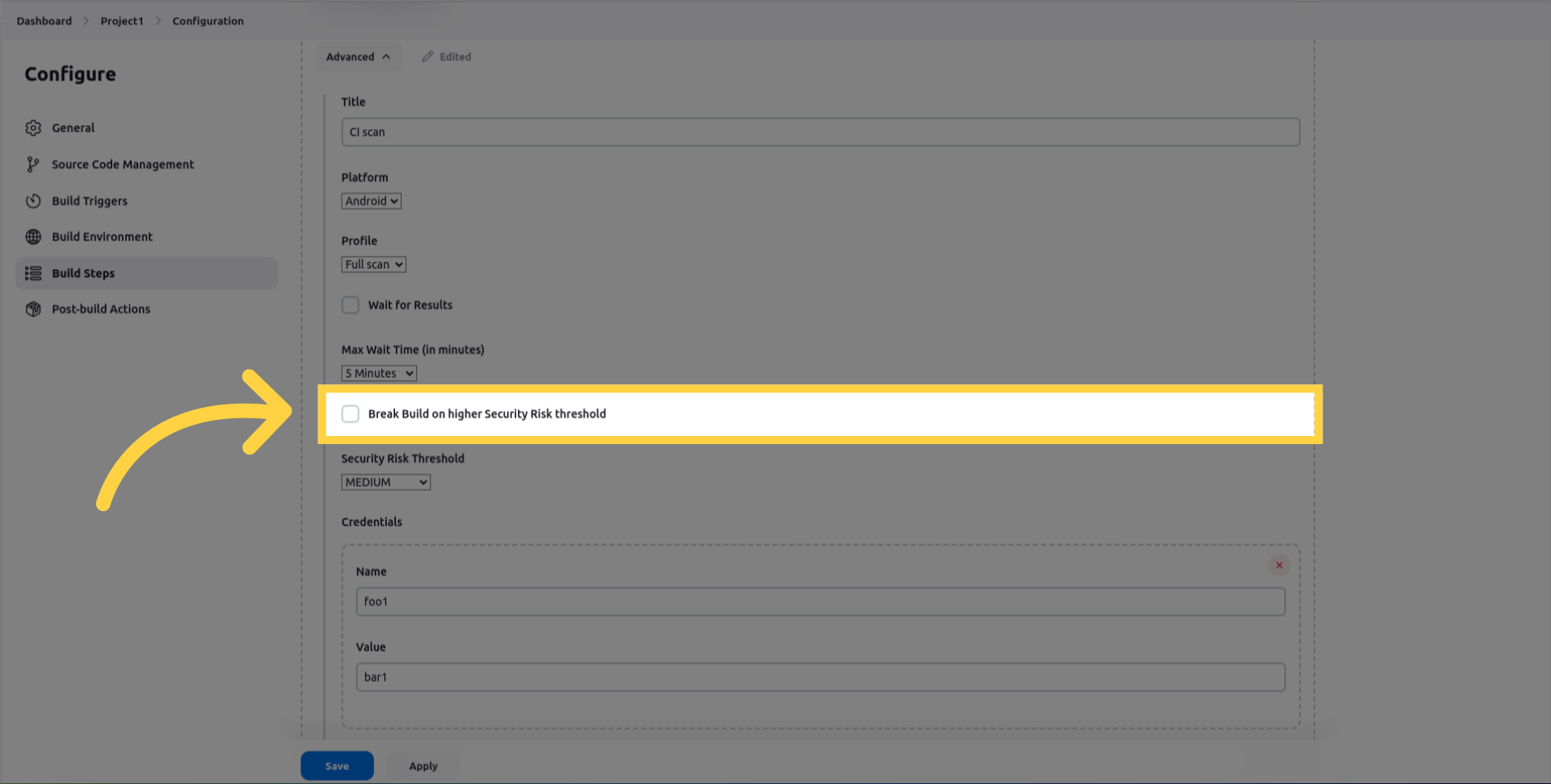Collapse the Advanced section
This screenshot has height=784, width=1551.
[x=358, y=57]
